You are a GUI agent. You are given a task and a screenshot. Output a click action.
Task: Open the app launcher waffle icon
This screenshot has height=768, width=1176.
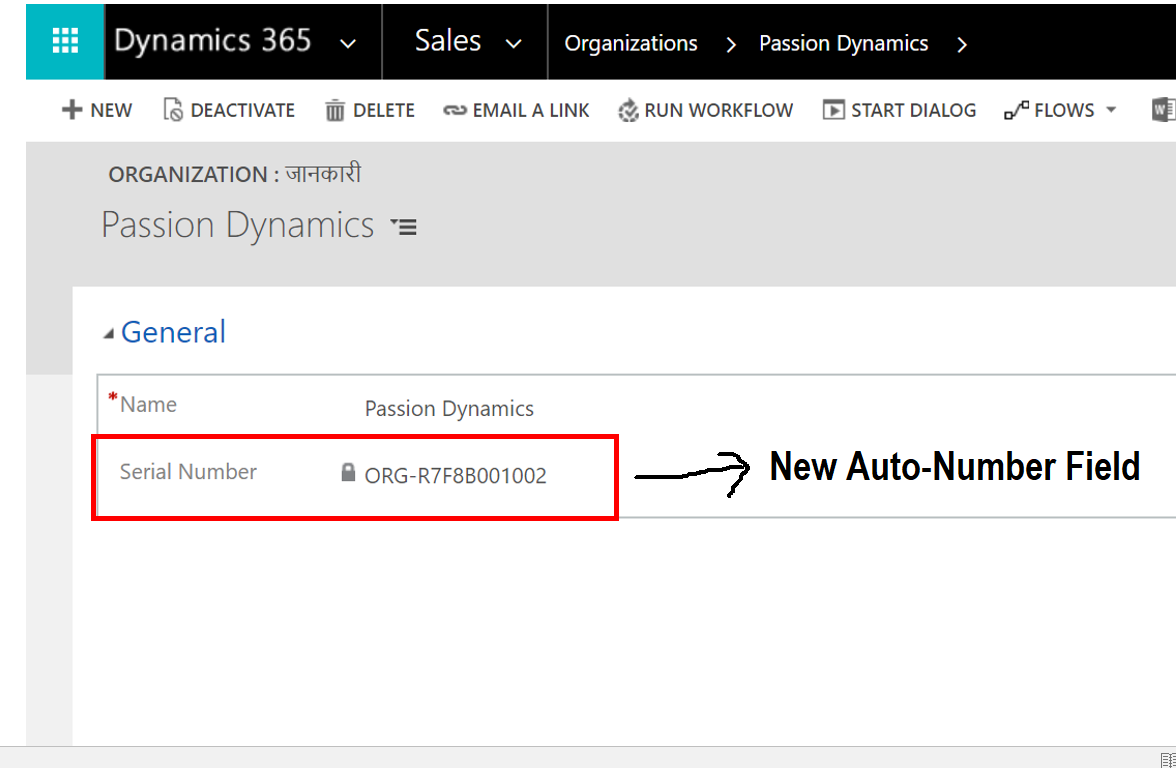click(x=65, y=41)
